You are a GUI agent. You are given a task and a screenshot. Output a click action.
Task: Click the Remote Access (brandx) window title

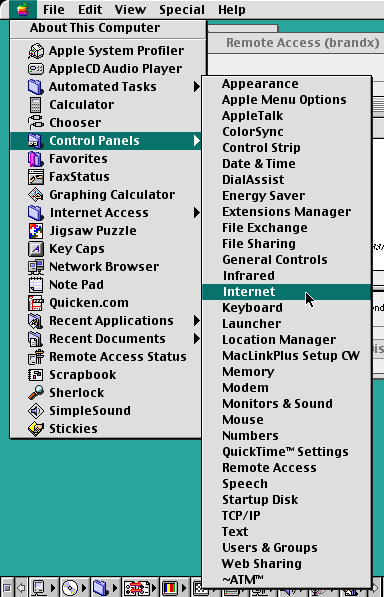303,43
